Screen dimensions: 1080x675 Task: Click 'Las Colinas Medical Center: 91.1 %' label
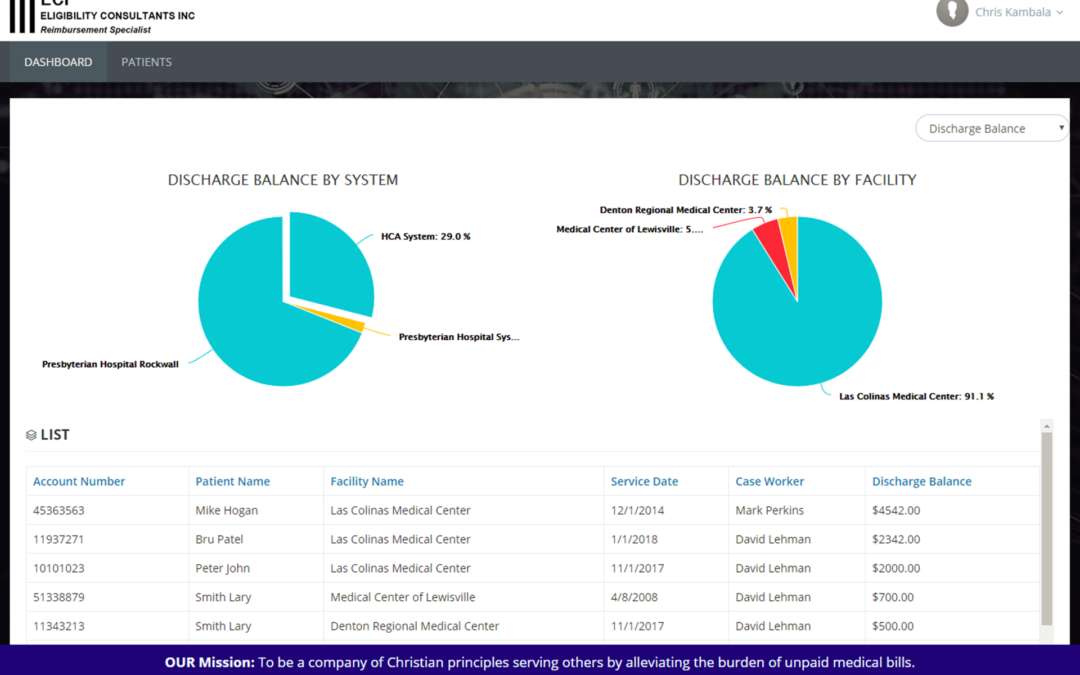[916, 396]
